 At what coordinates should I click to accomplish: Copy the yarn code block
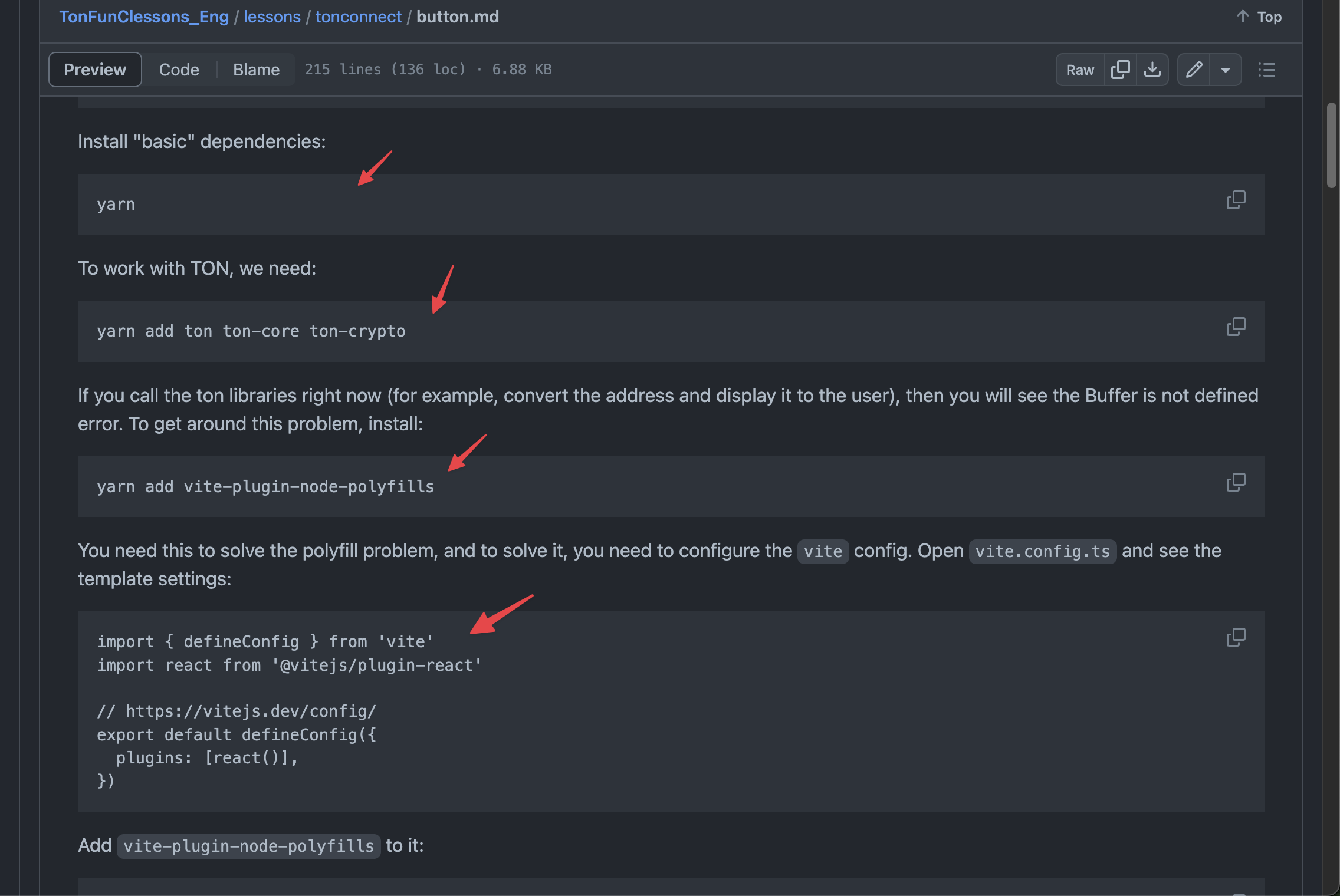tap(1236, 200)
